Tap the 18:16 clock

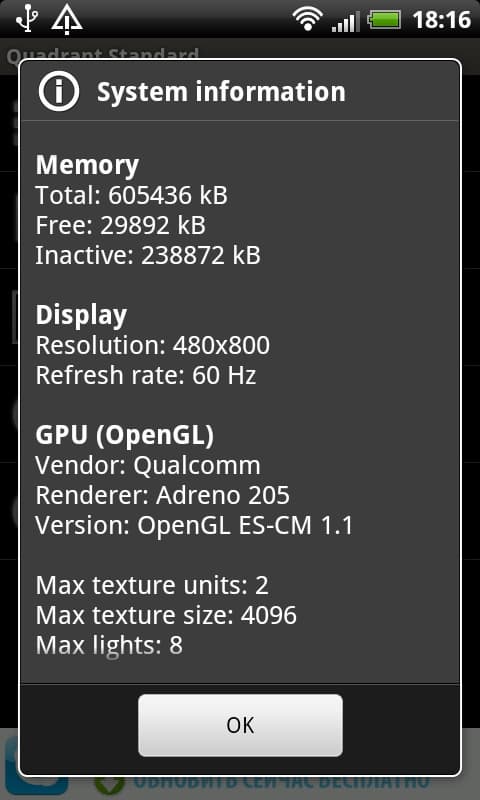(441, 20)
